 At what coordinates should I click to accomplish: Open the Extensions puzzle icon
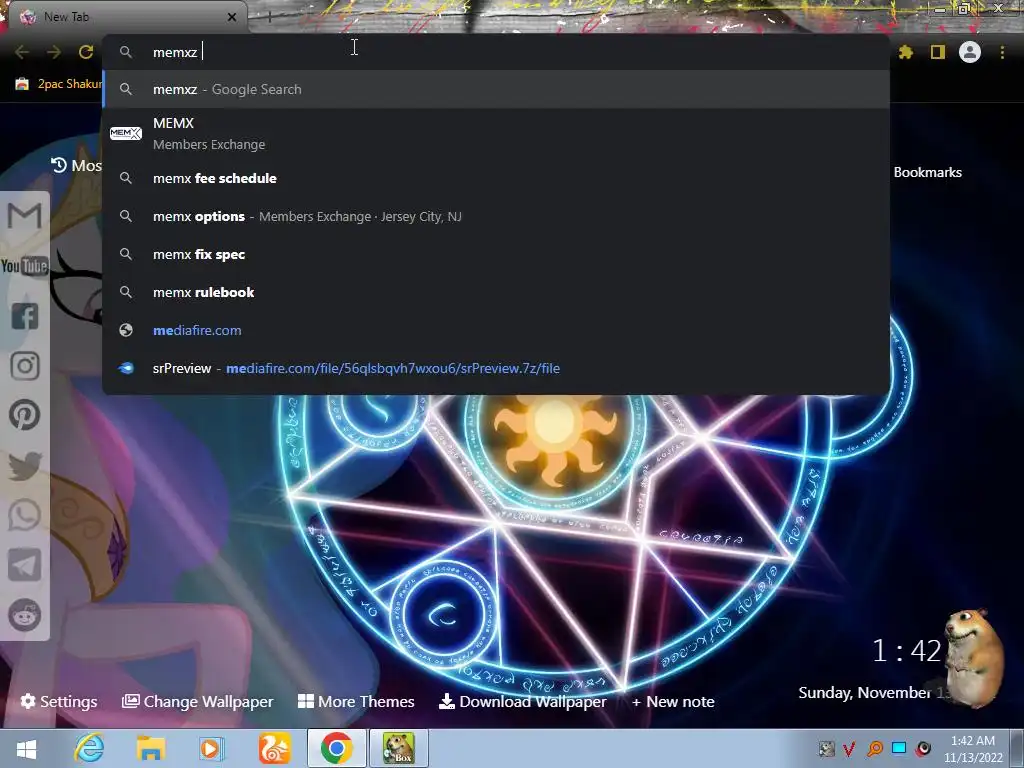pos(905,52)
